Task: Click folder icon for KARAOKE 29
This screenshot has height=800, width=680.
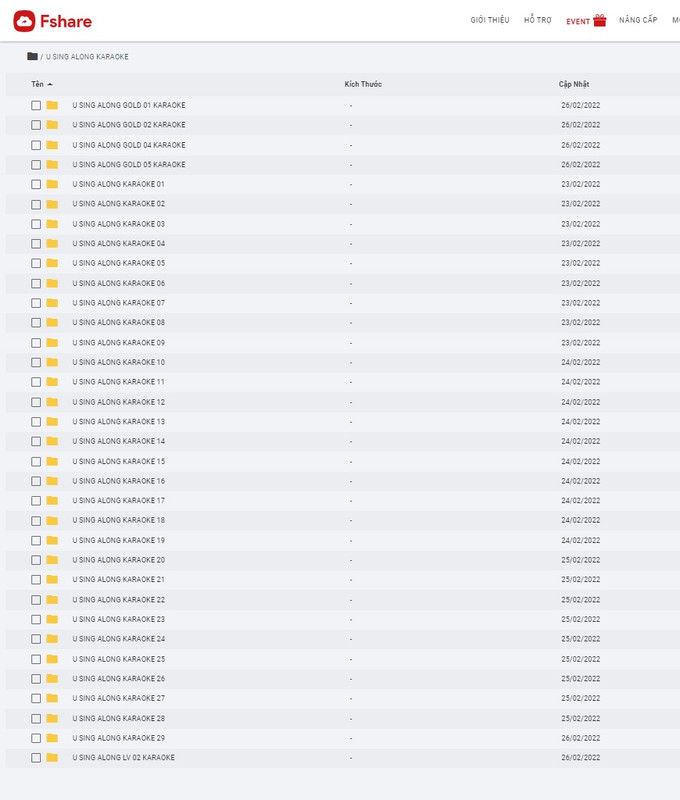Action: (x=52, y=738)
